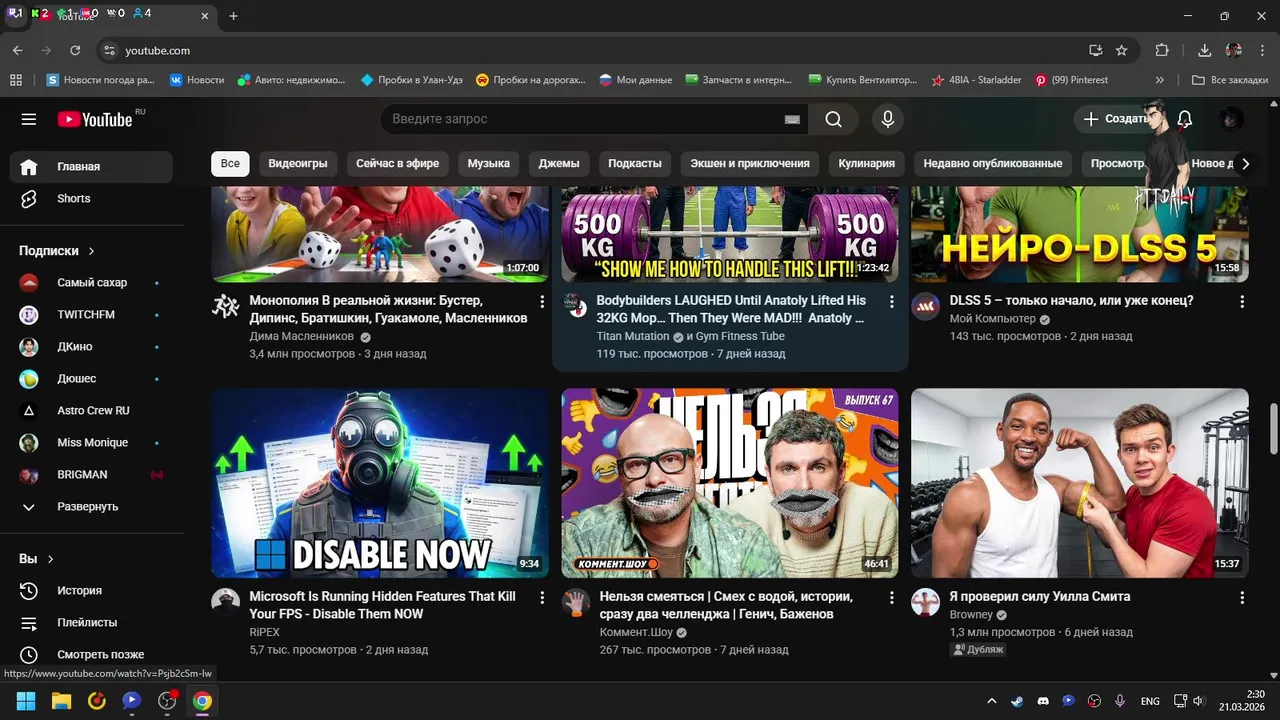Select the Музыка filter chip
1280x720 pixels.
[489, 163]
